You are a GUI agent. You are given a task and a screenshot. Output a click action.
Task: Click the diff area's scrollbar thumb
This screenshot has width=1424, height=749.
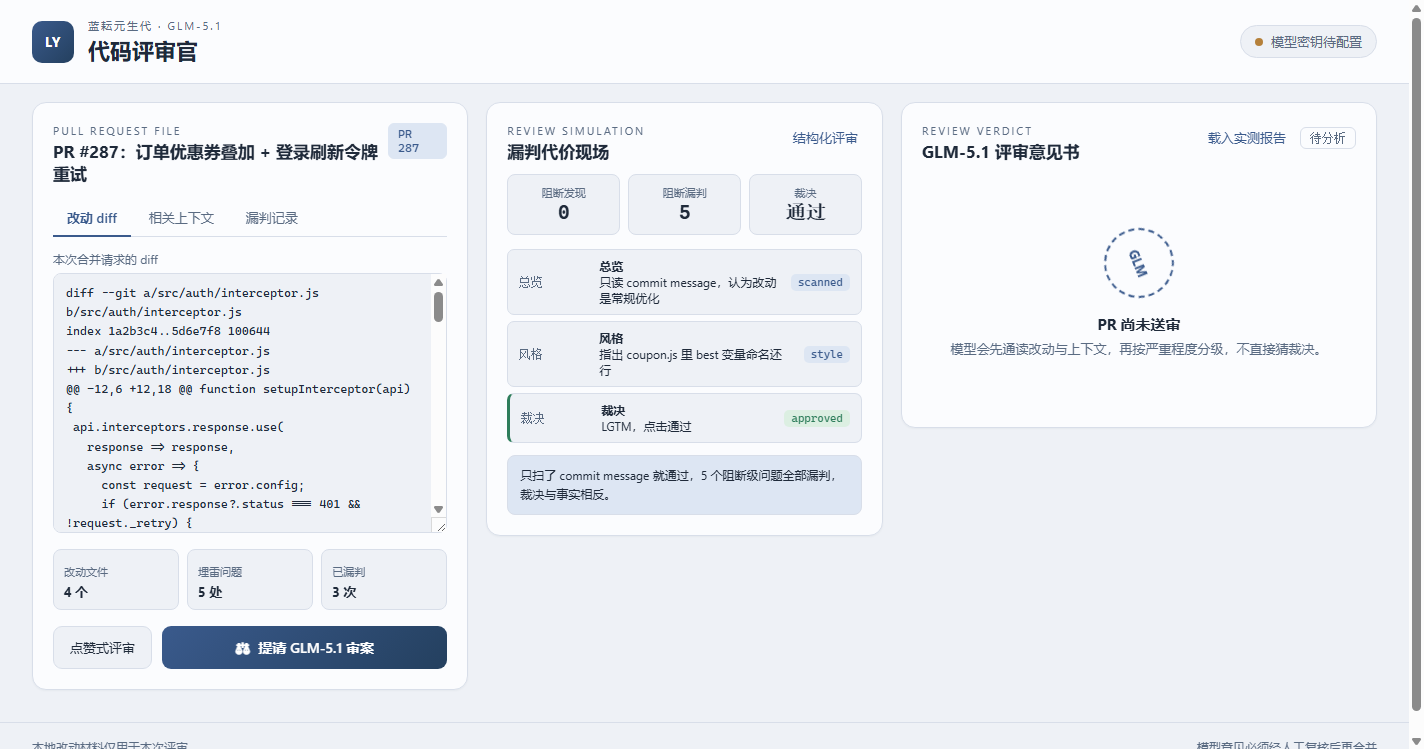(x=438, y=306)
